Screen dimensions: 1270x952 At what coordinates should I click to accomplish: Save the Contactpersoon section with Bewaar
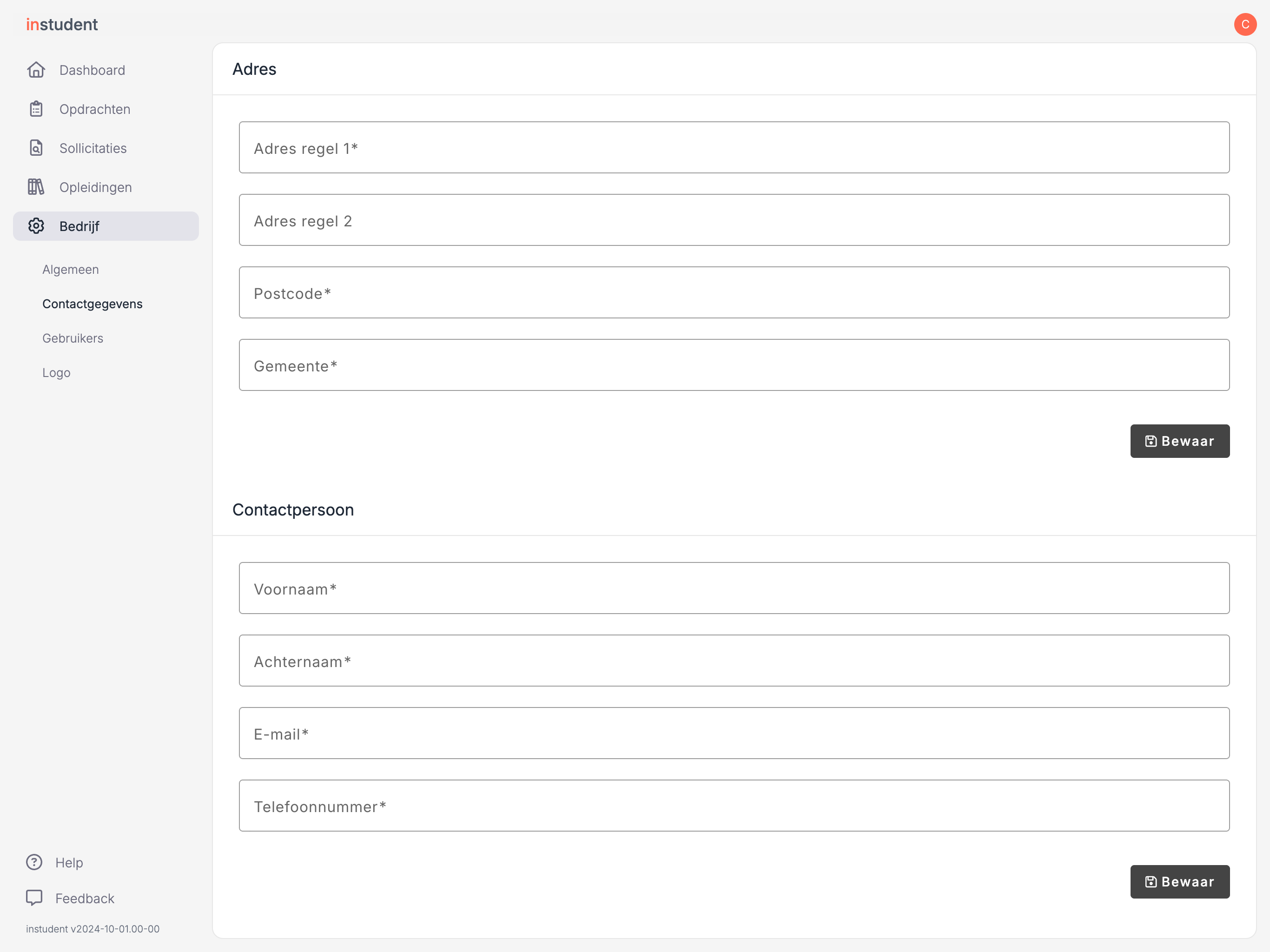click(x=1180, y=881)
